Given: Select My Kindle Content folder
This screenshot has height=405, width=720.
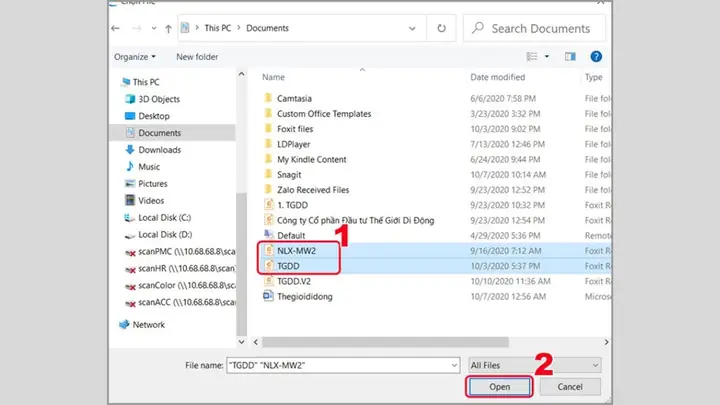Looking at the screenshot, I should pyautogui.click(x=311, y=159).
